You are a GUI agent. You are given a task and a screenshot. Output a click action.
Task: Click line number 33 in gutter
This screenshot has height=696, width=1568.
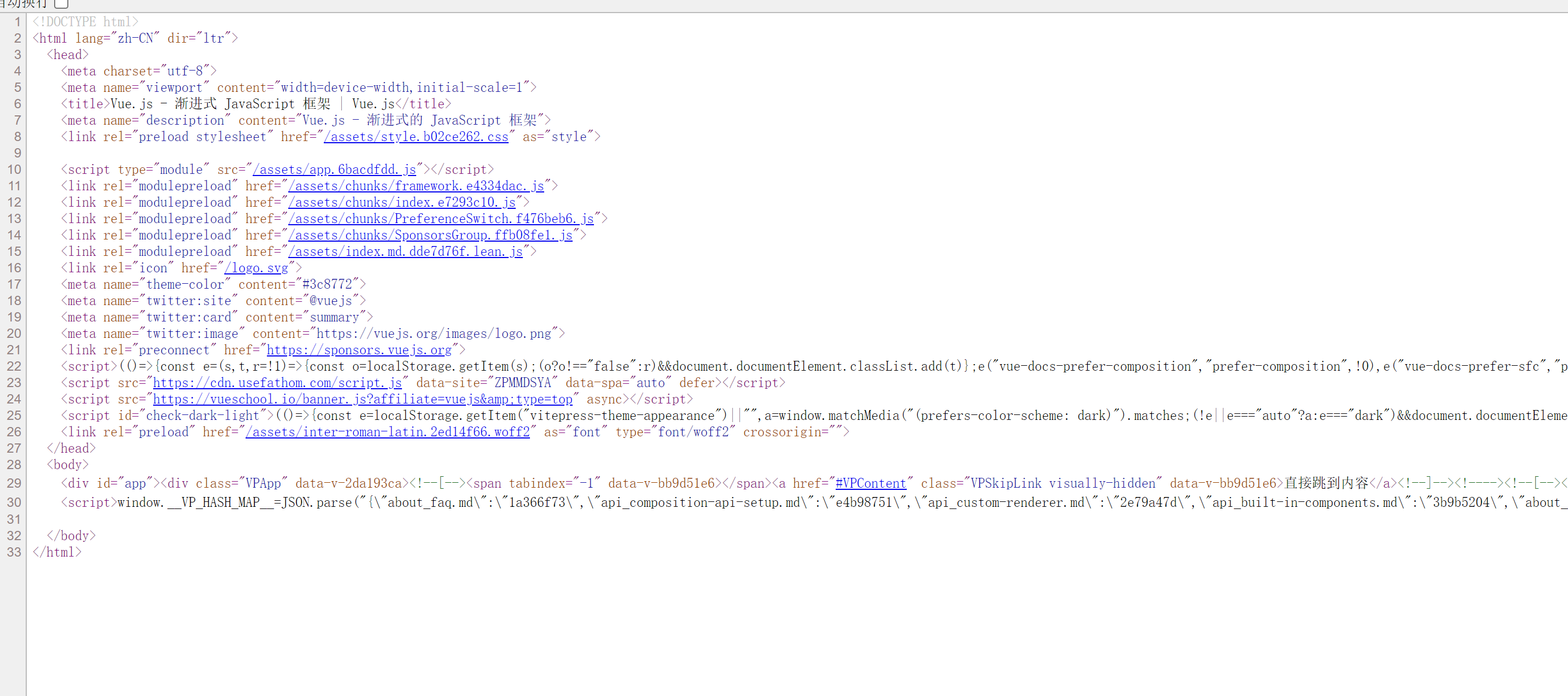coord(14,553)
